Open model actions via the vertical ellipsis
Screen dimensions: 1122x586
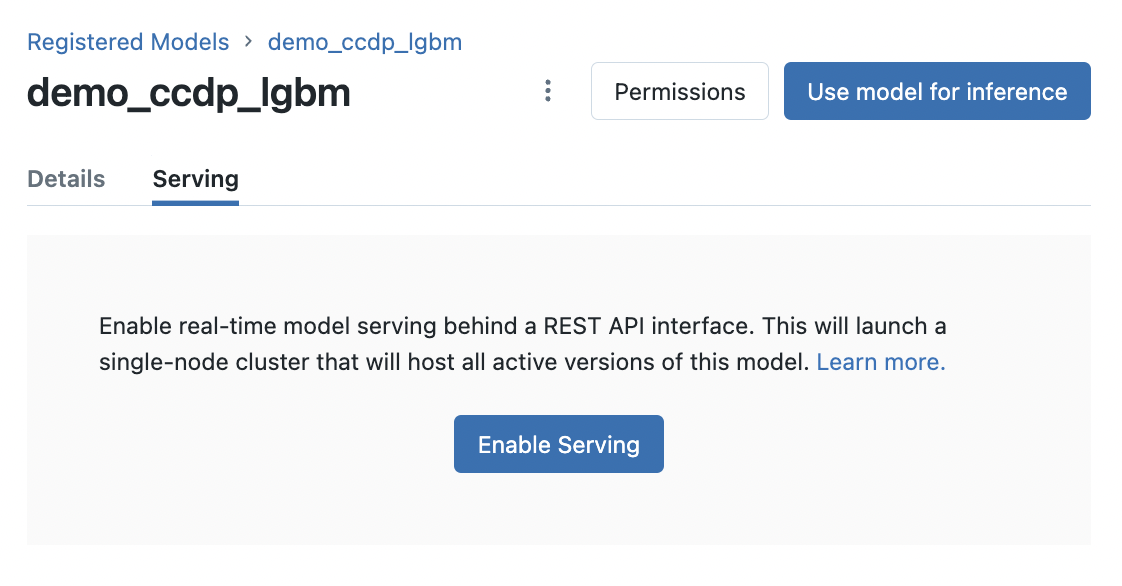coord(548,91)
